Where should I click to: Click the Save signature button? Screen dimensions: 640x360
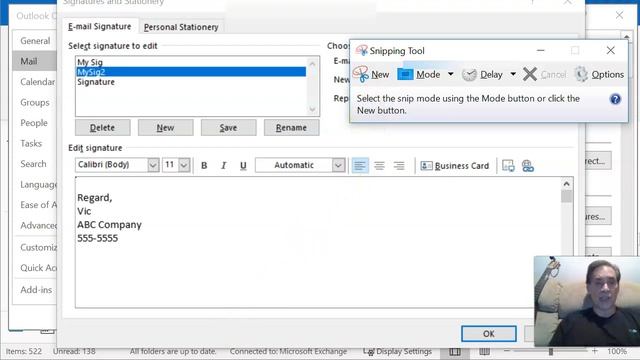pyautogui.click(x=228, y=128)
